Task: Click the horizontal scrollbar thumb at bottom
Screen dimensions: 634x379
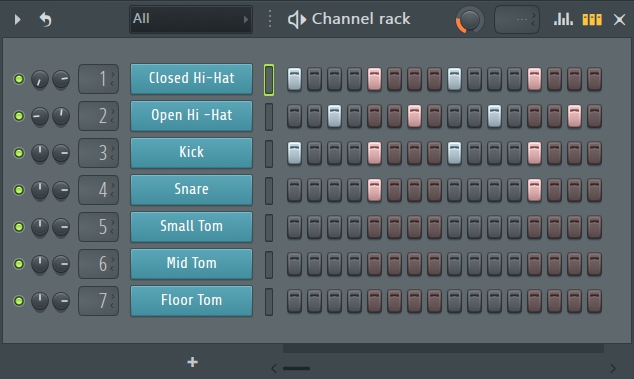Action: (296, 368)
